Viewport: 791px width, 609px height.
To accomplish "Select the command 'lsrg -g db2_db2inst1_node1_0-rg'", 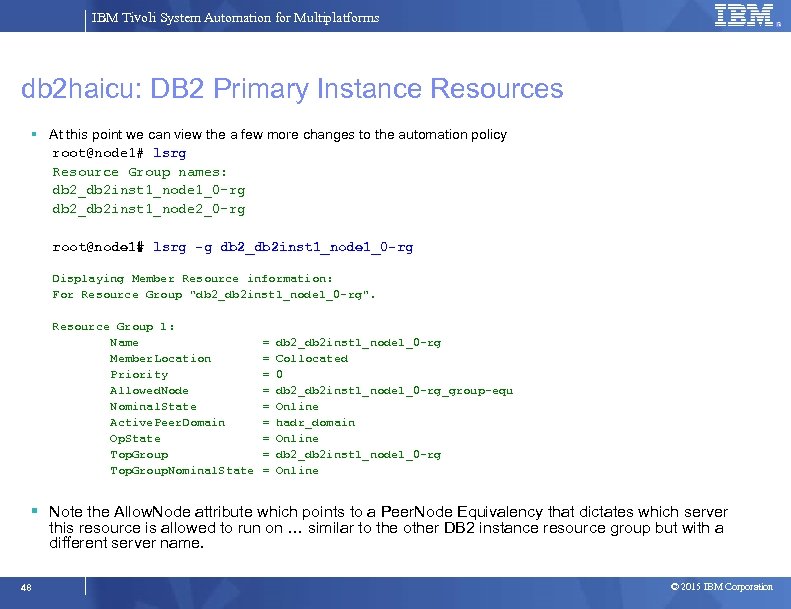I will coord(283,247).
